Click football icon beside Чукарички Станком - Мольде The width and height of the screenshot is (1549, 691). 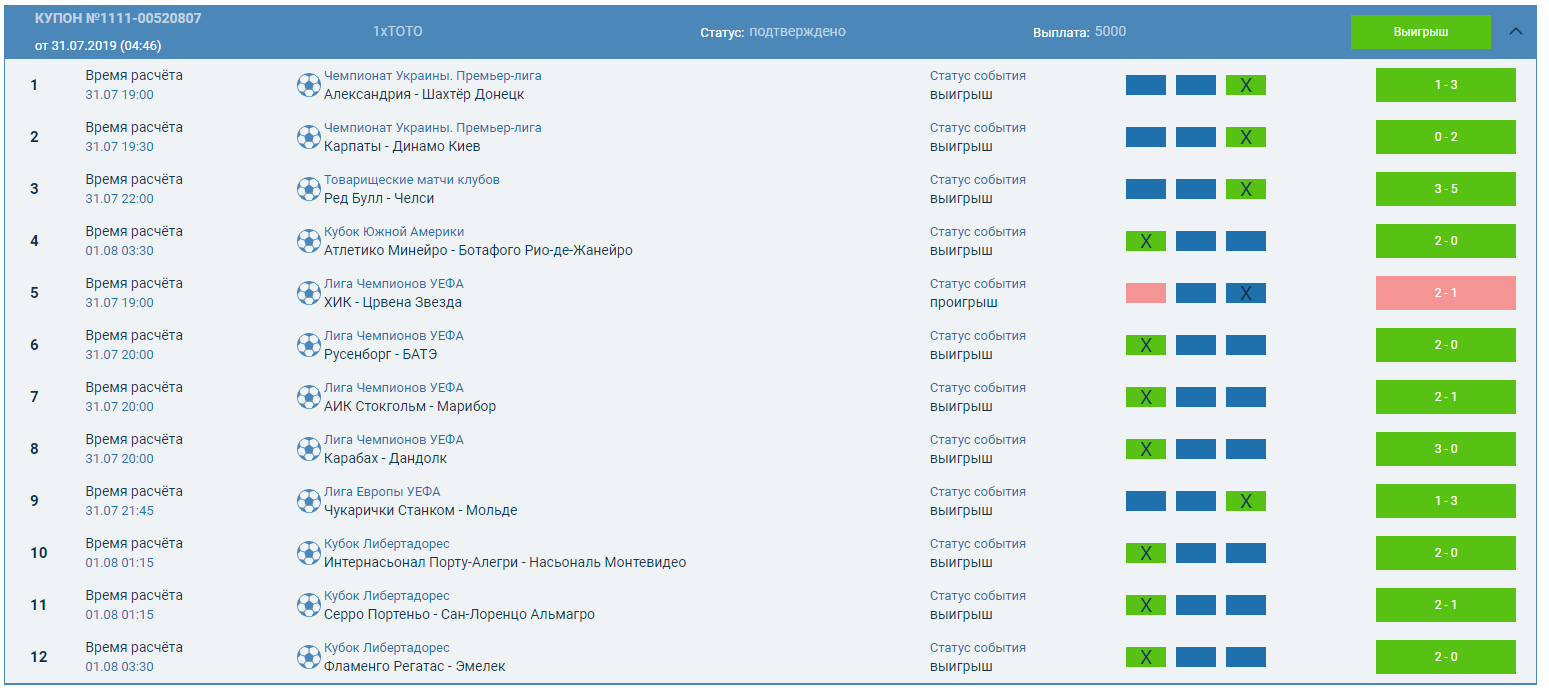(x=309, y=501)
